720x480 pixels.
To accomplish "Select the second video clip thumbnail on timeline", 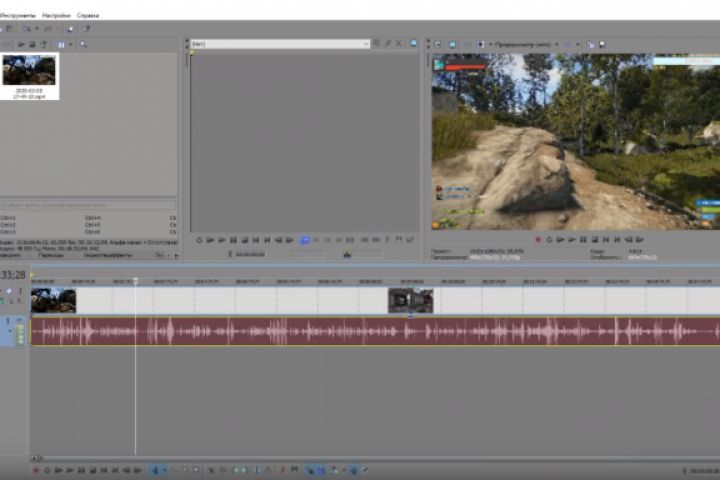I will [411, 301].
